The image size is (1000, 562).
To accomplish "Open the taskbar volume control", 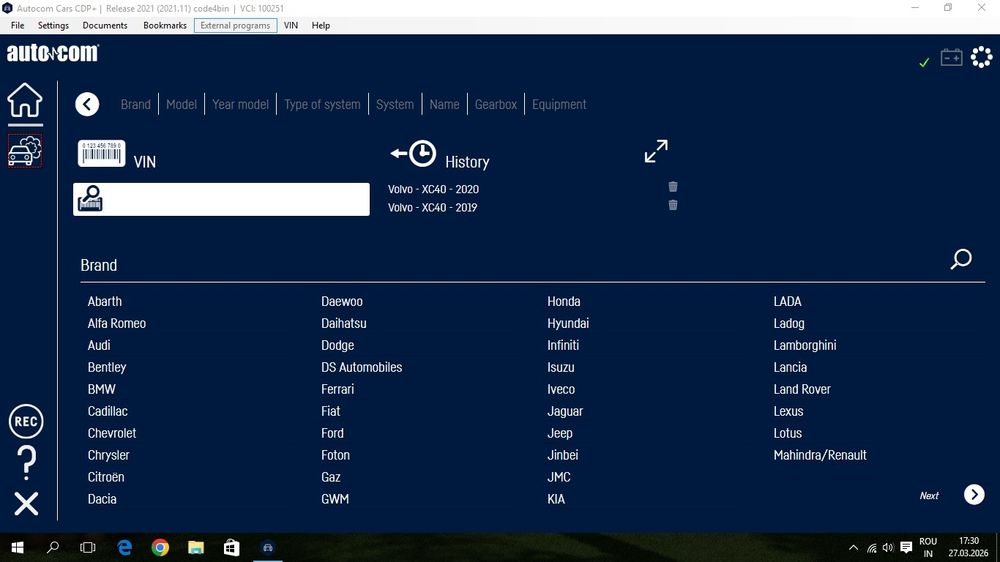I will point(888,547).
